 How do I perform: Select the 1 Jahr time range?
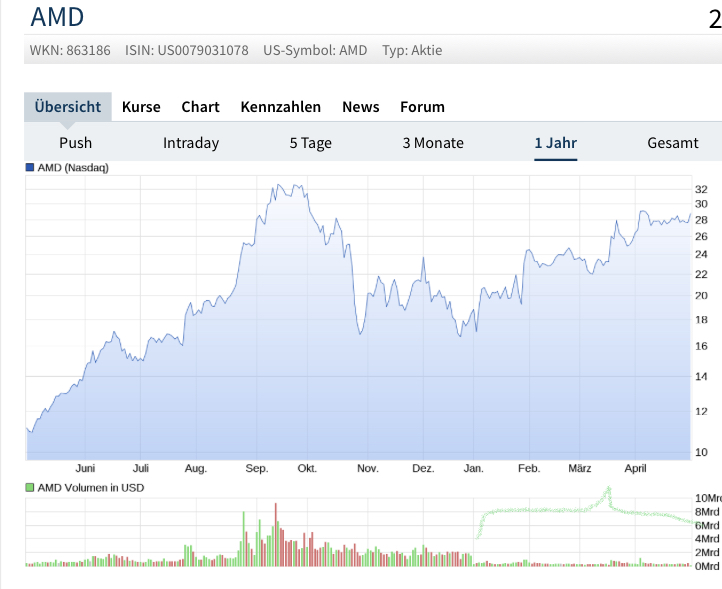tap(555, 143)
